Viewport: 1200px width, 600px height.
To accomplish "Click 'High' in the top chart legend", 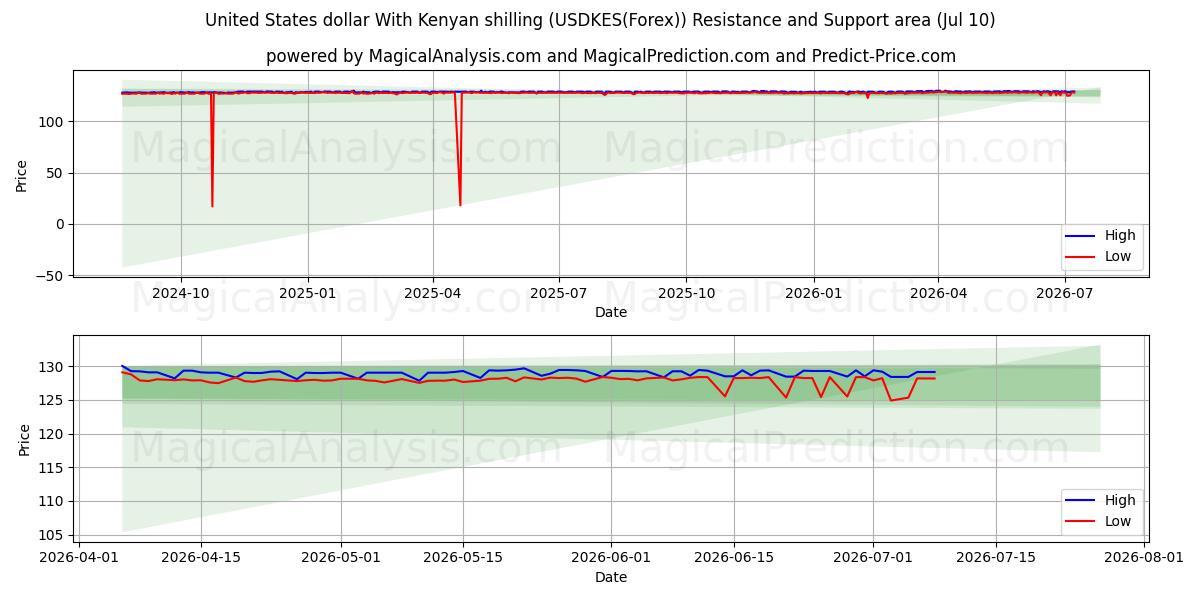I will point(1120,236).
